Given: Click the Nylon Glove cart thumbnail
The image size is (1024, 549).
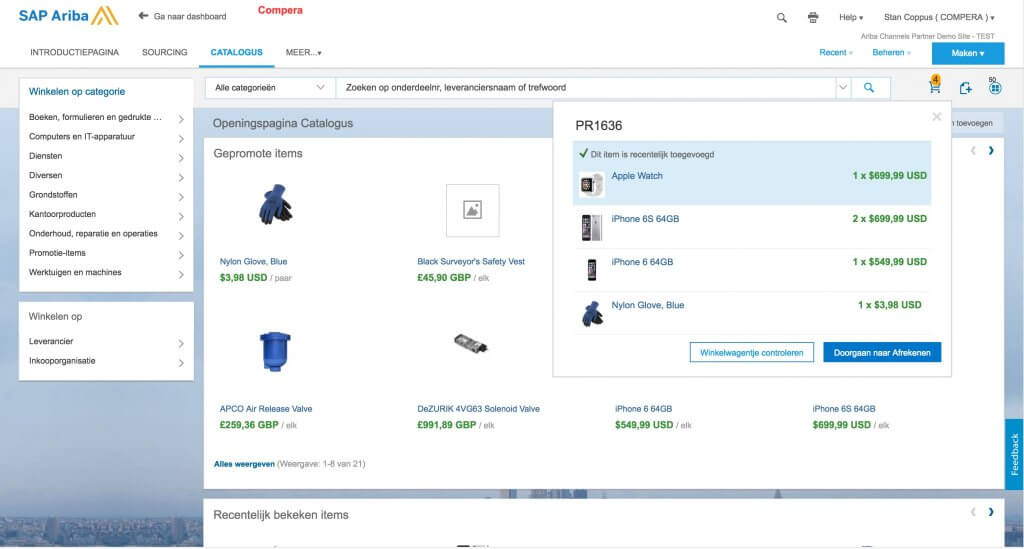Looking at the screenshot, I should click(x=592, y=313).
